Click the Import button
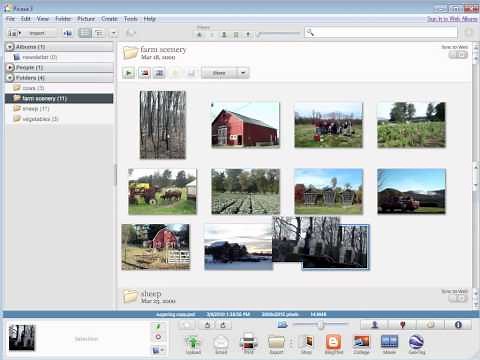 [x=37, y=33]
